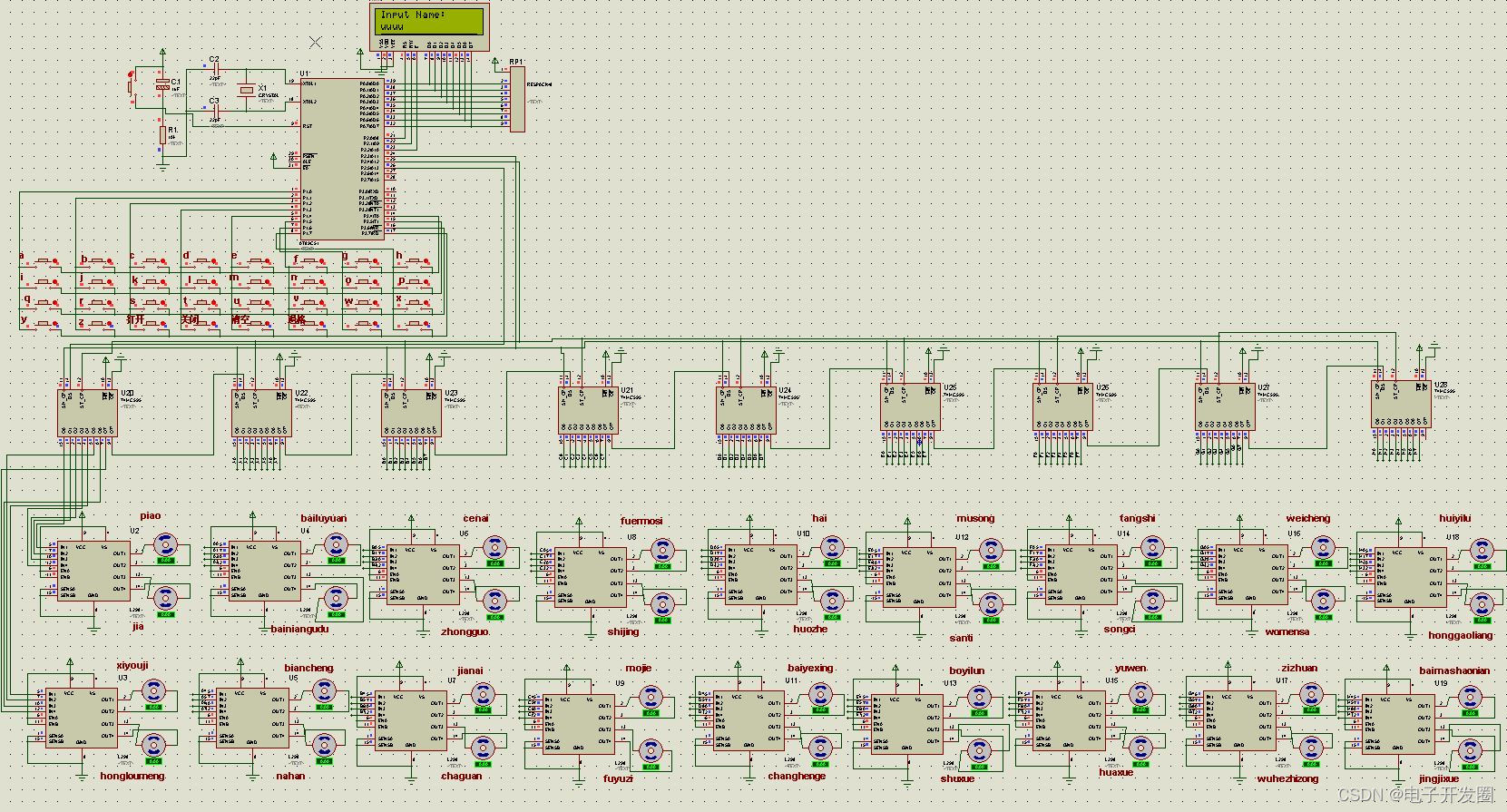
Task: Select shift register U25
Action: (x=910, y=406)
